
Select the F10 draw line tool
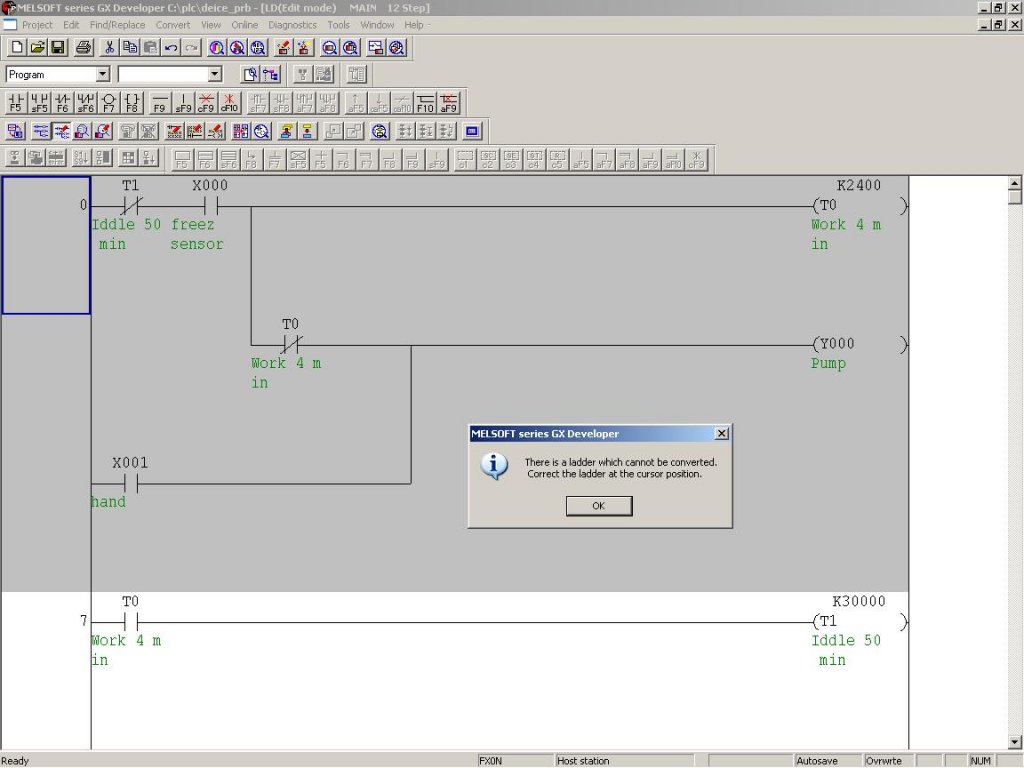point(425,103)
